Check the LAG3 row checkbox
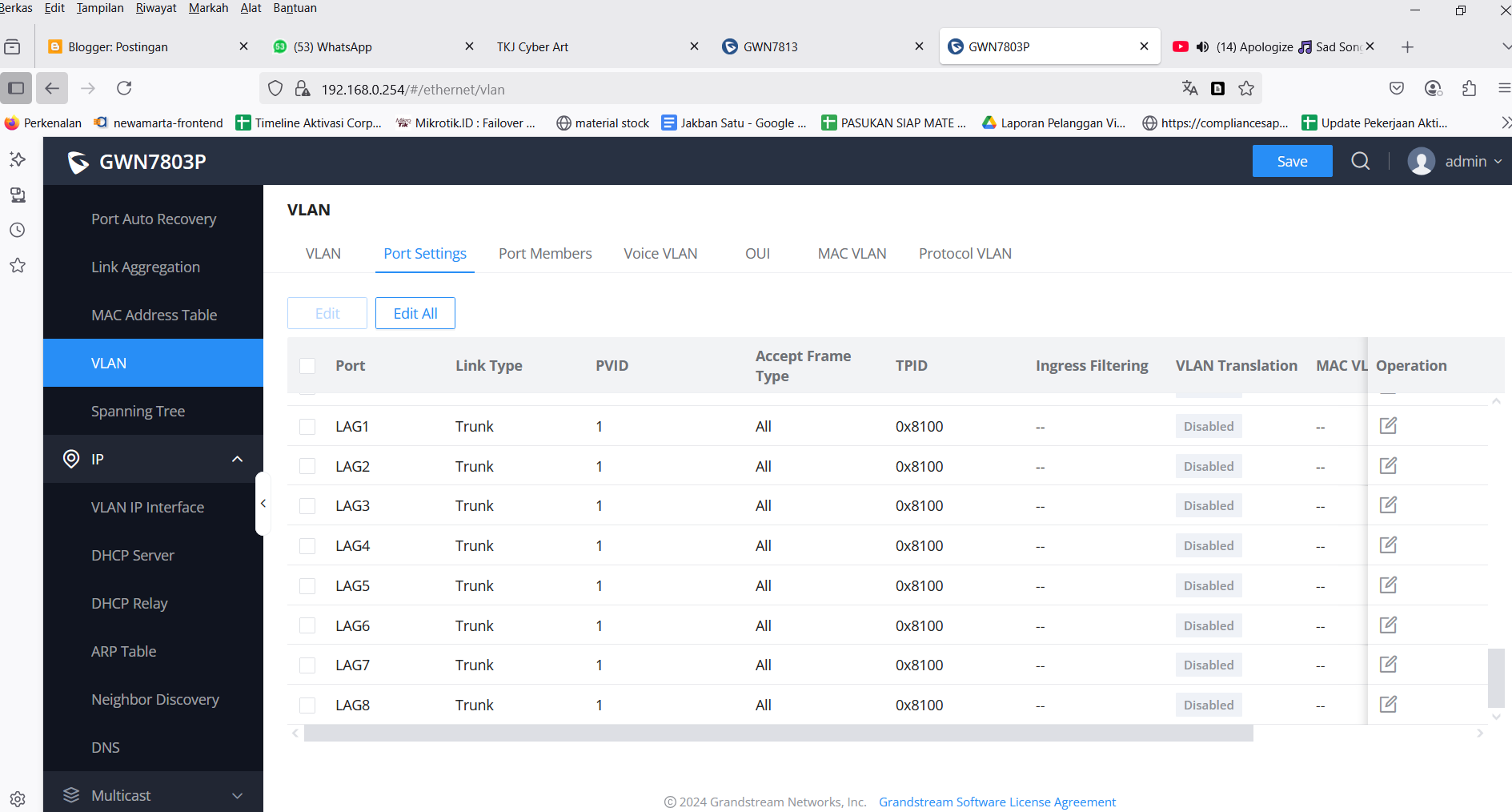This screenshot has width=1512, height=812. point(307,506)
